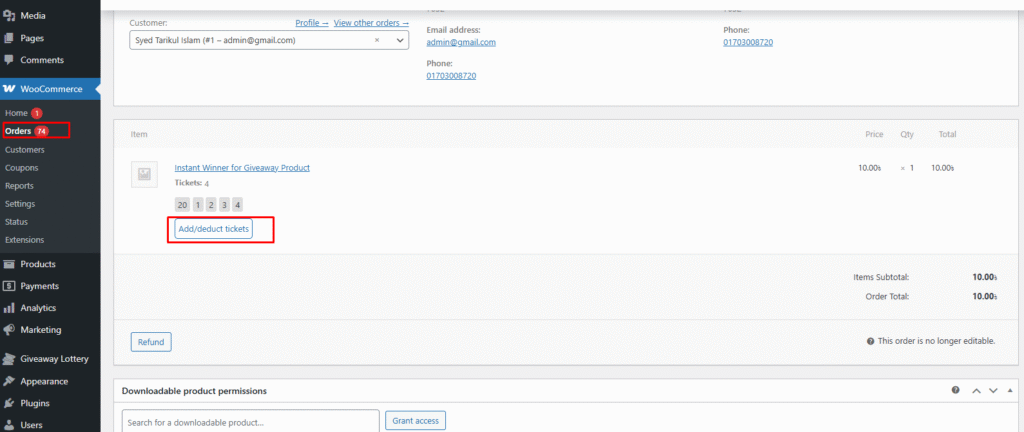Viewport: 1024px width, 432px height.
Task: Click the Appearance paintbrush icon
Action: [x=10, y=381]
